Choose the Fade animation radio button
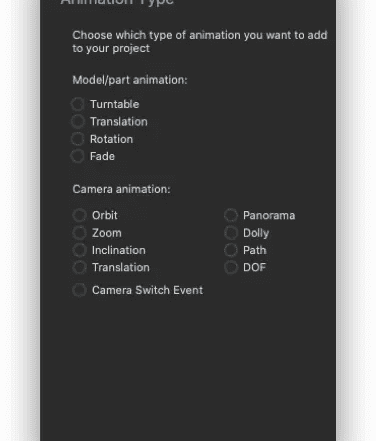Screen dimensions: 376x441 78,156
